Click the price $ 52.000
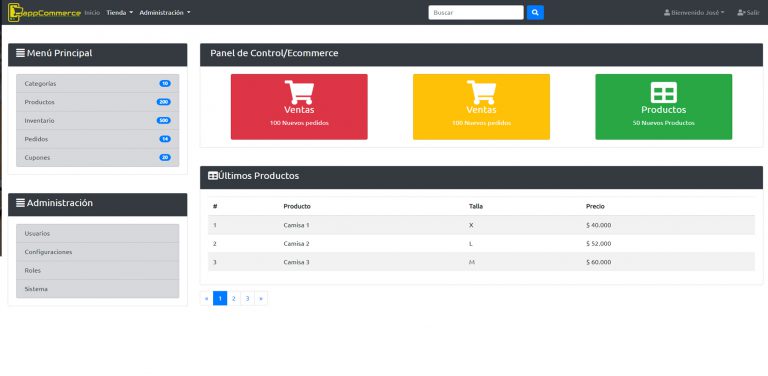This screenshot has width=768, height=376. [x=599, y=244]
